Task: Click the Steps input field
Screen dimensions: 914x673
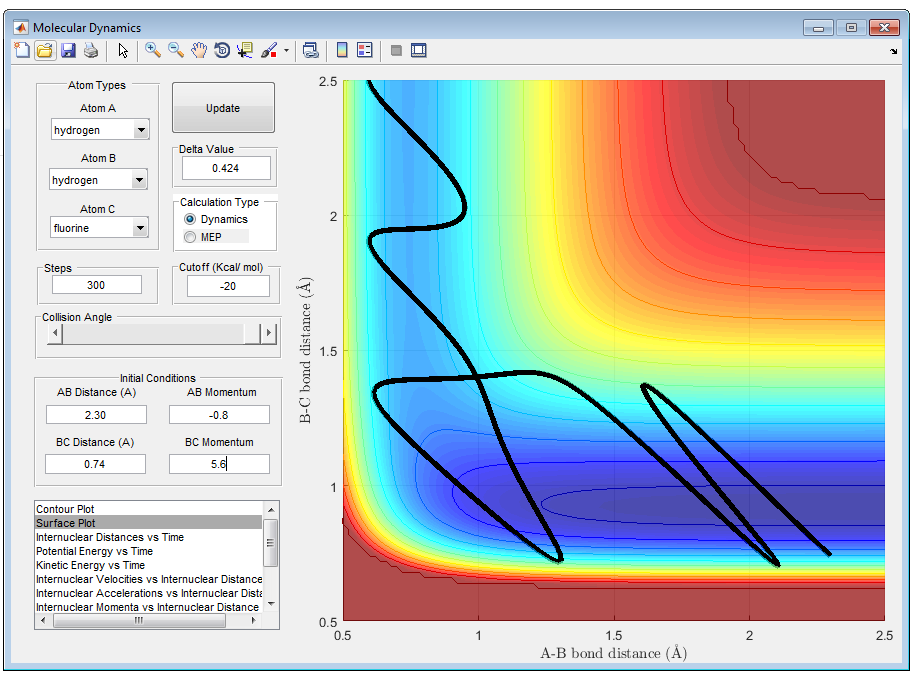Action: pyautogui.click(x=96, y=285)
